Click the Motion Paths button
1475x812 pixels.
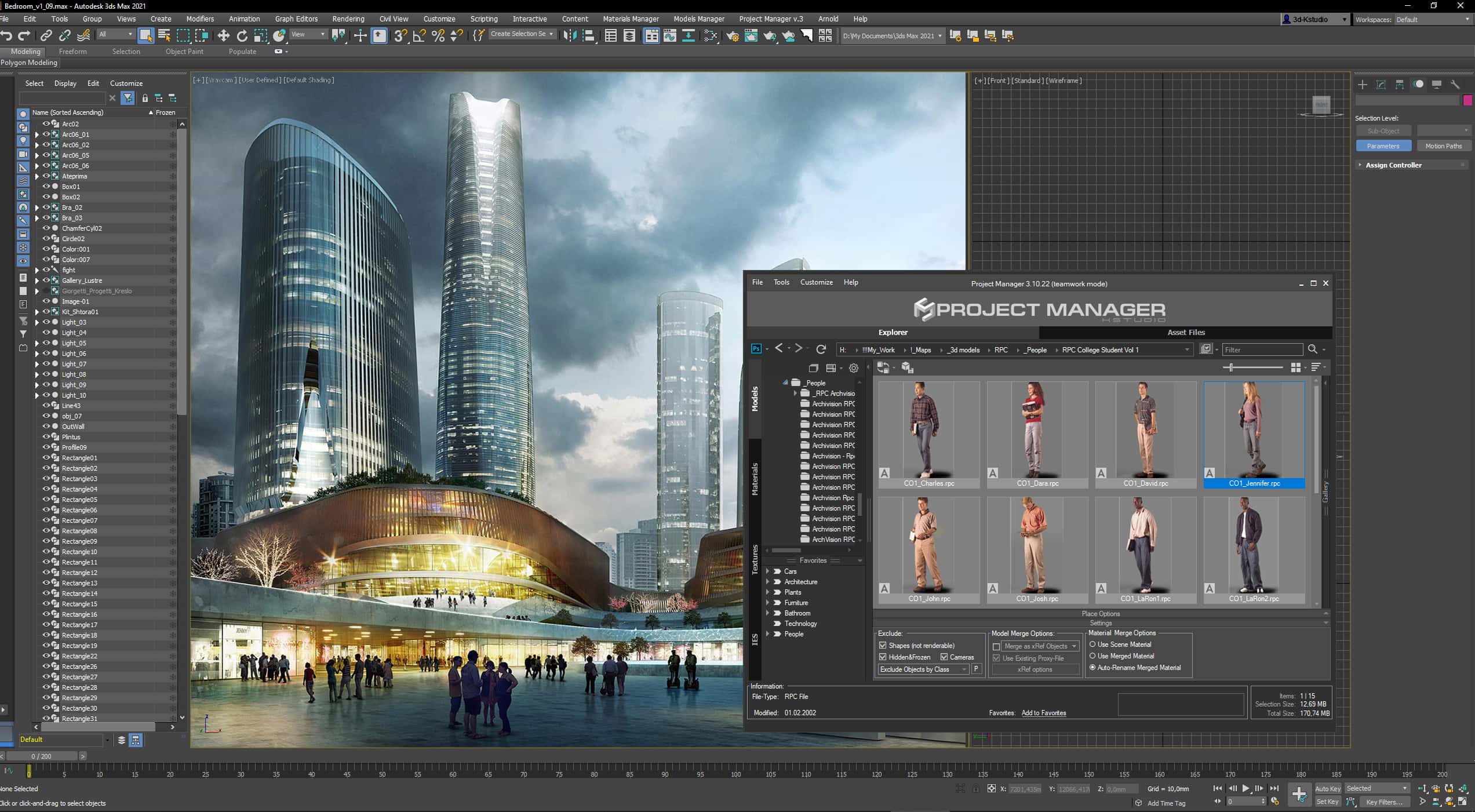tap(1443, 146)
